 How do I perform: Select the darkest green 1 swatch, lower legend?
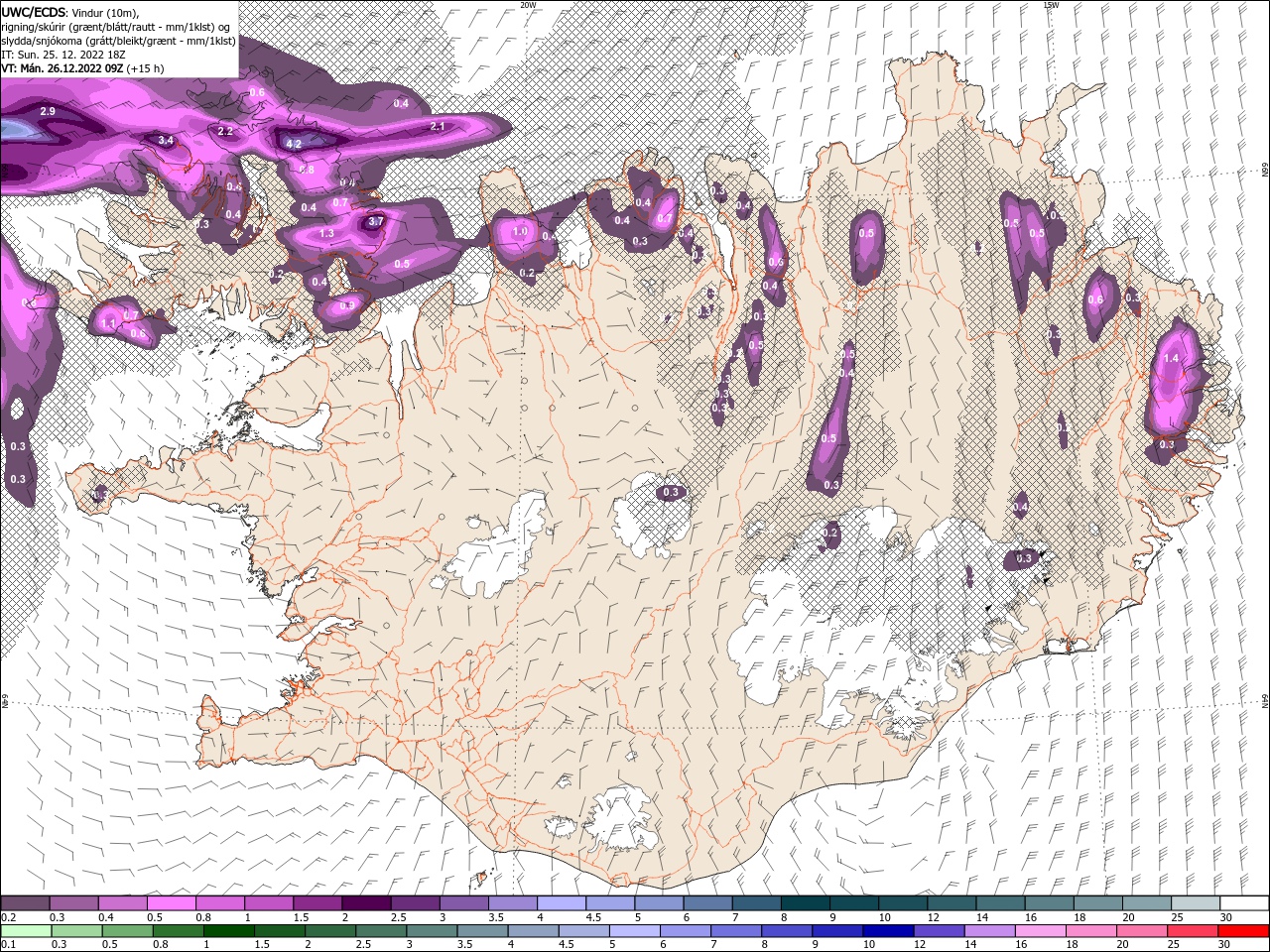[x=229, y=931]
